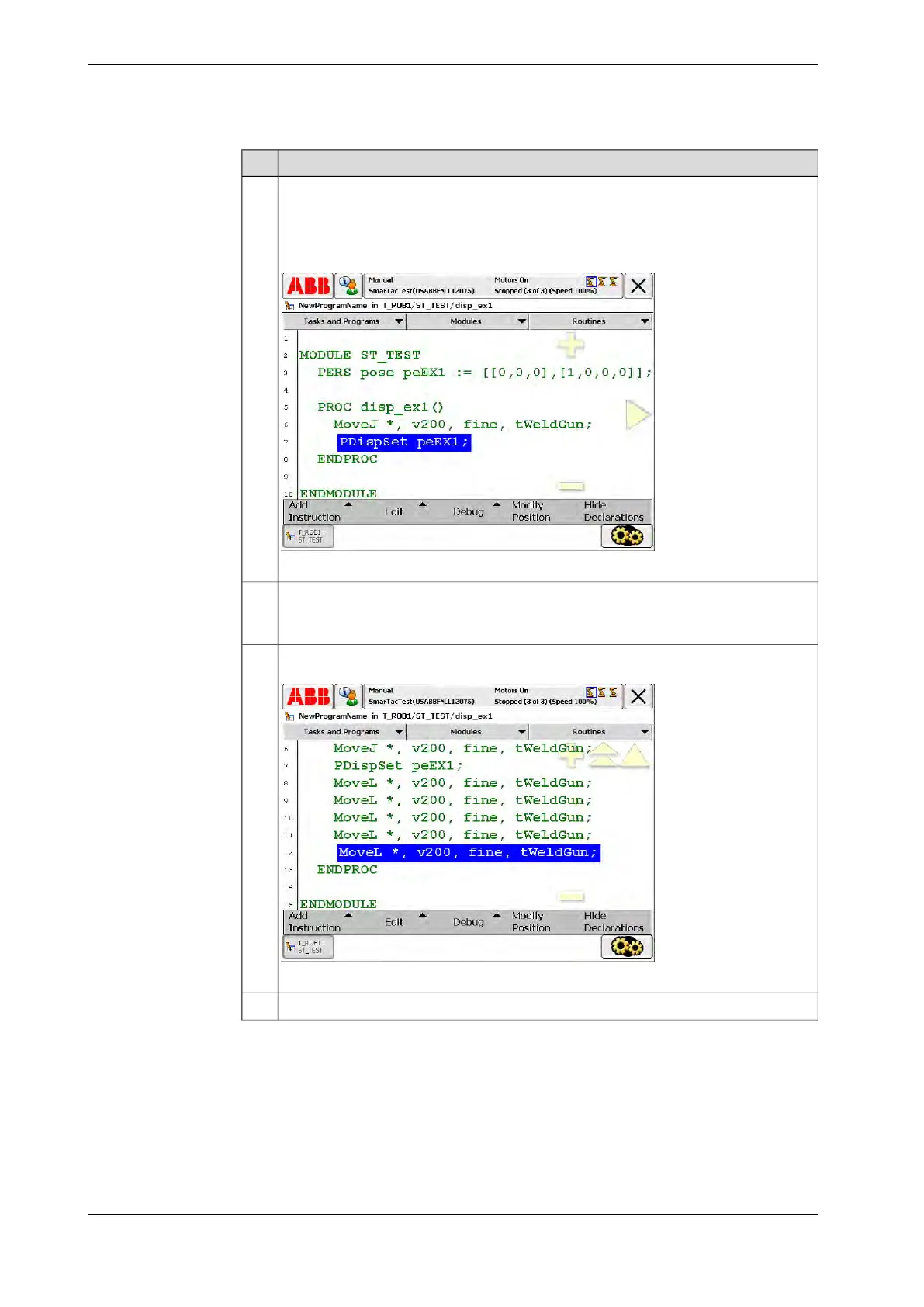The height and width of the screenshot is (1307, 924).
Task: Select non-highlighted PDispSet peEX1 in MoveL screen
Action: tap(398, 766)
